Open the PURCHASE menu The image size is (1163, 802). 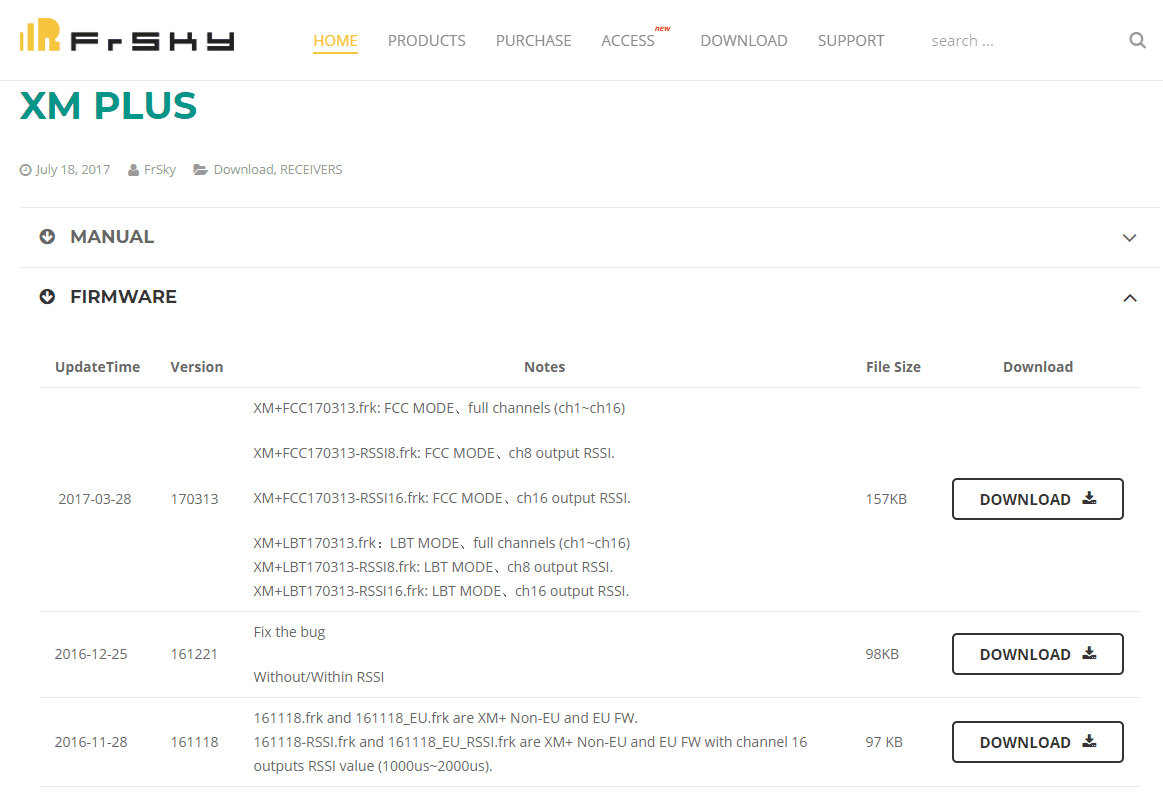click(x=533, y=41)
